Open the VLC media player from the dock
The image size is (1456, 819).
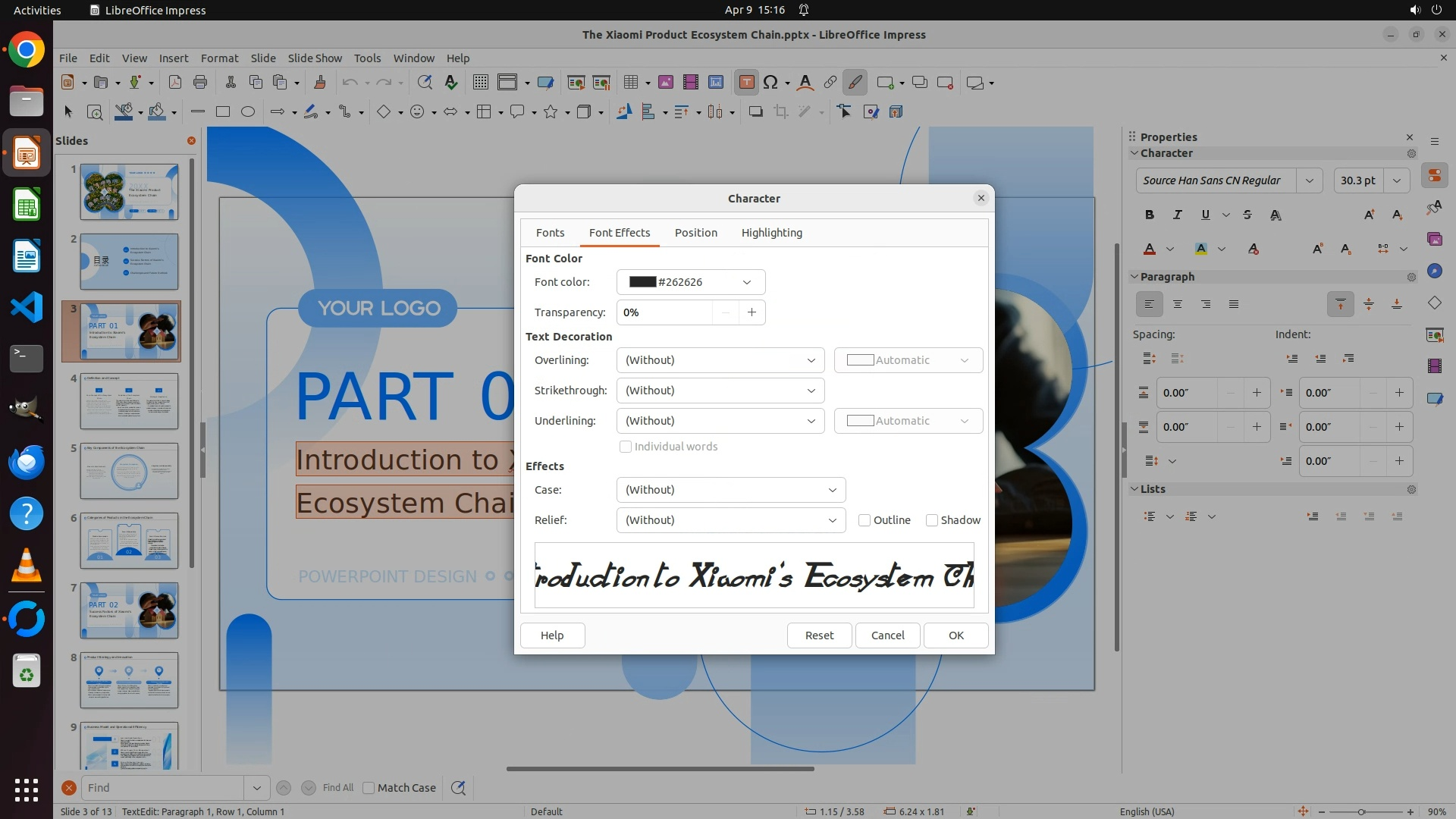(x=27, y=566)
